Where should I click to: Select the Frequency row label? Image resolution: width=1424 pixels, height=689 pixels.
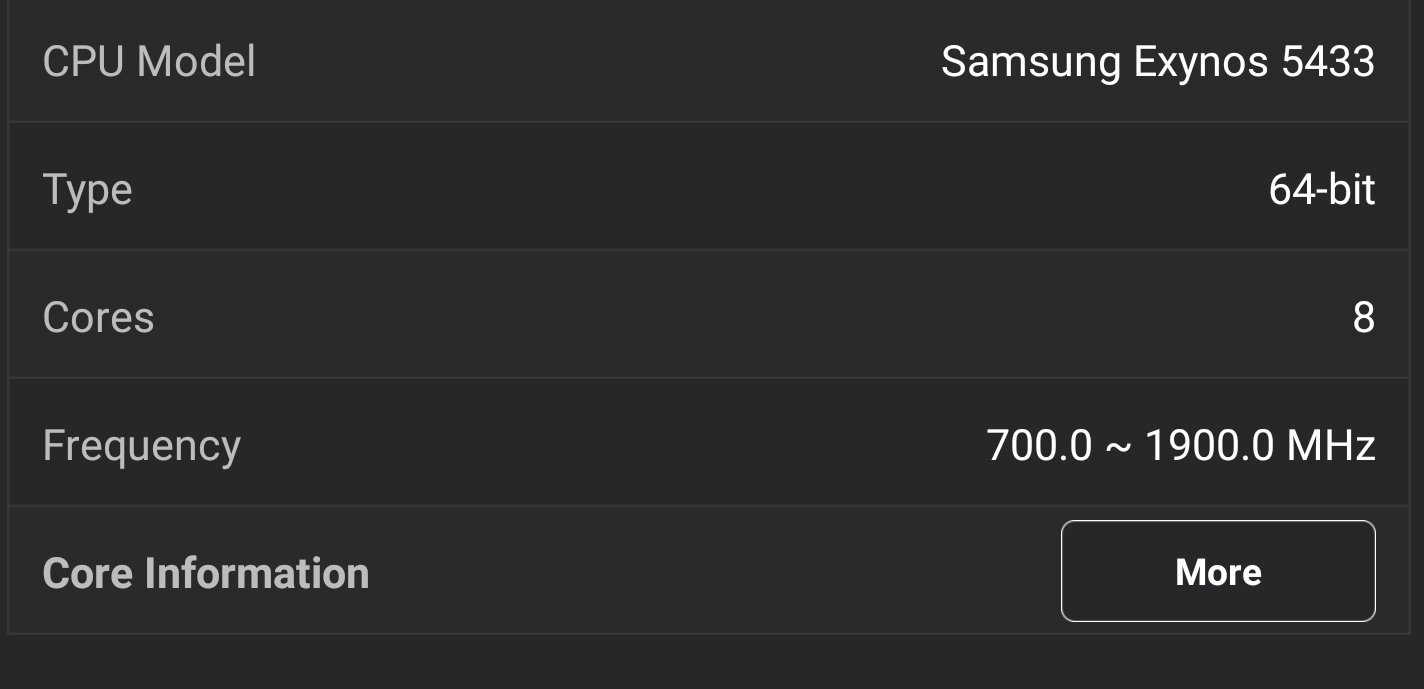click(141, 447)
